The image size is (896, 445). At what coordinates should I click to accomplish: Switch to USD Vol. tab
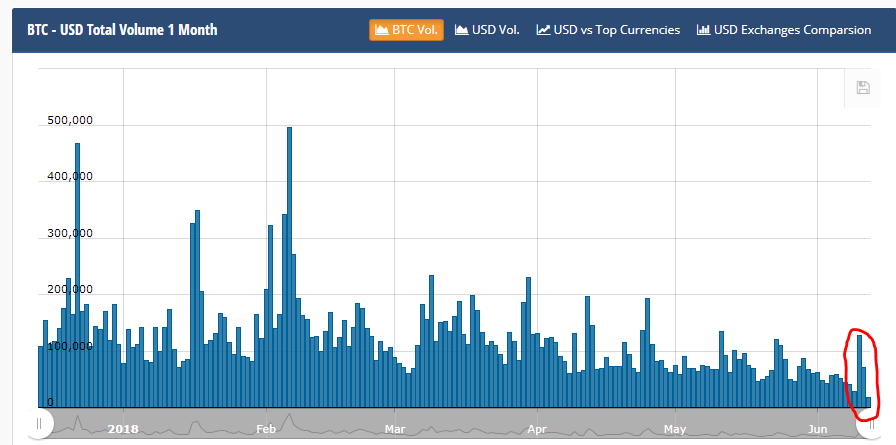tap(487, 30)
